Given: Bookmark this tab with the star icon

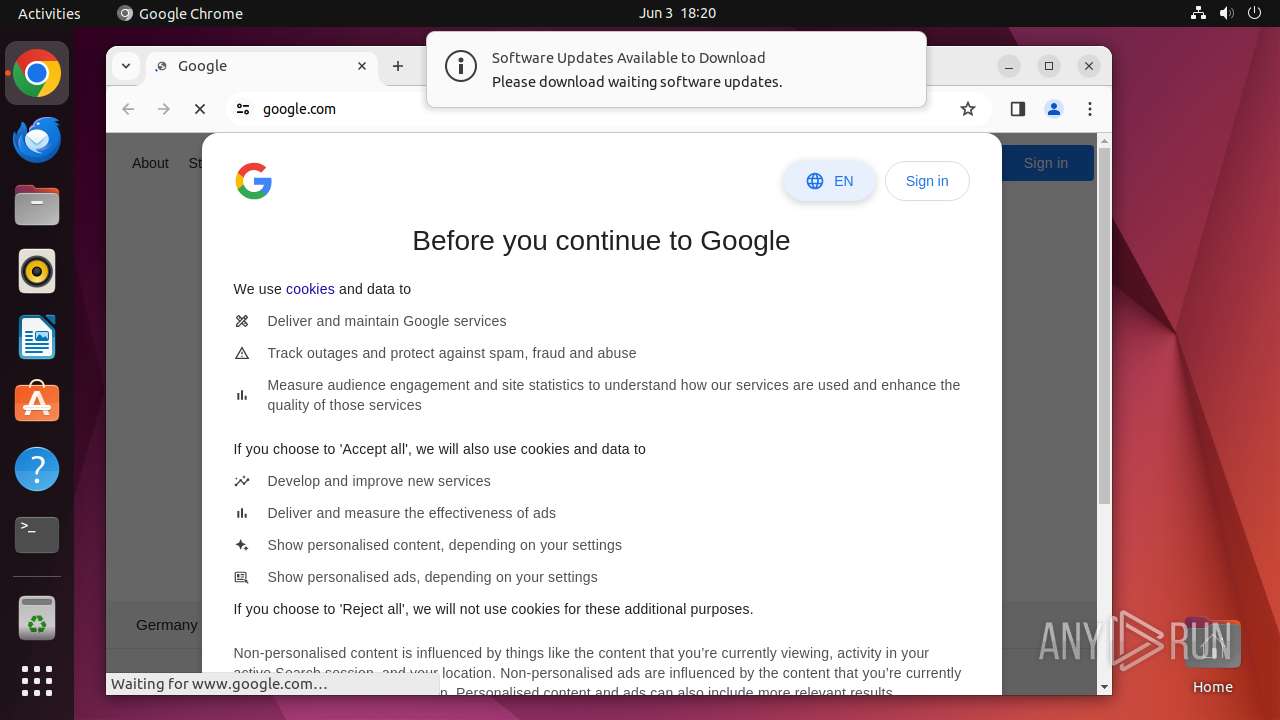Looking at the screenshot, I should [967, 109].
